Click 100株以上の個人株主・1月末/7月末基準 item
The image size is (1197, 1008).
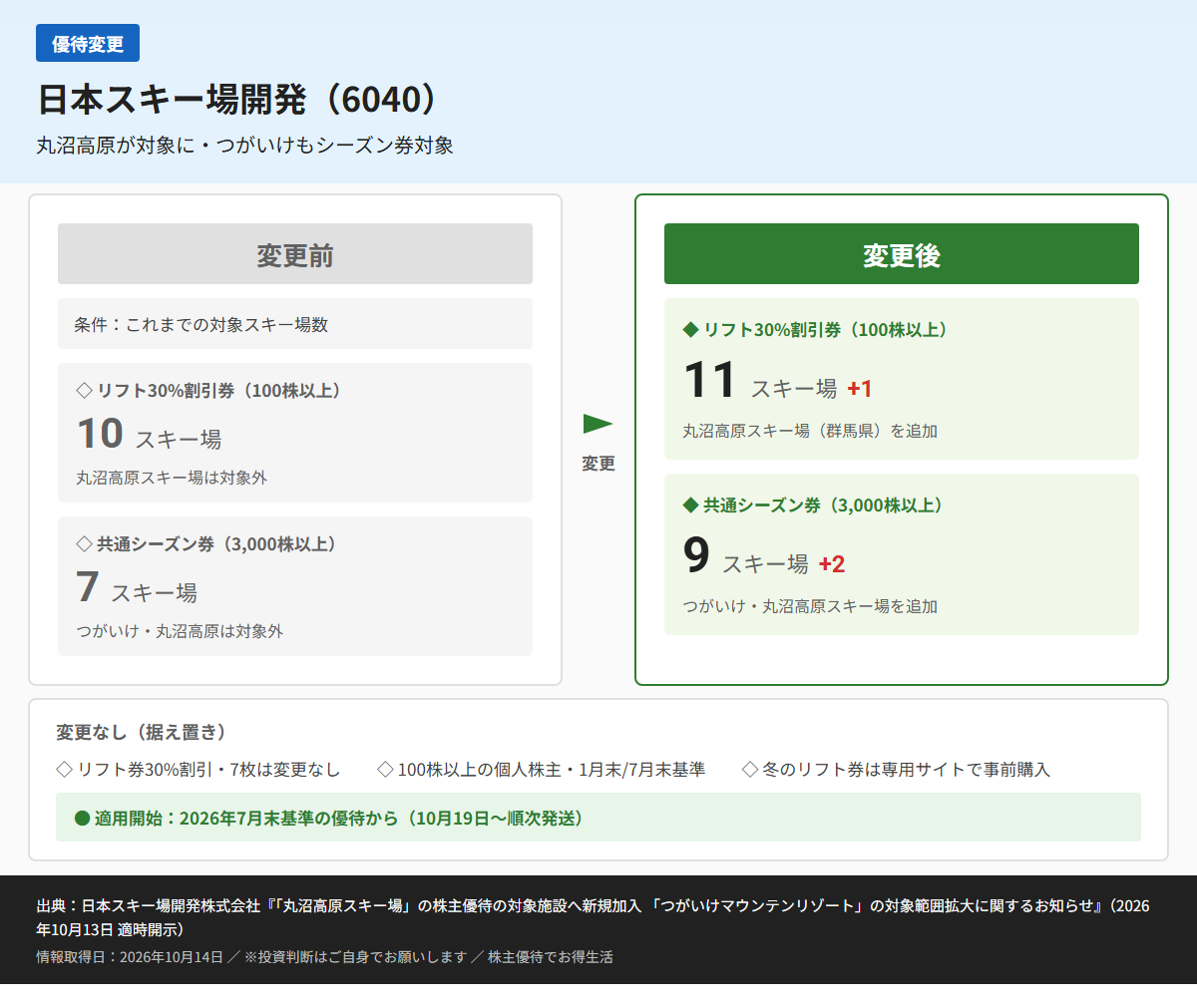click(542, 770)
